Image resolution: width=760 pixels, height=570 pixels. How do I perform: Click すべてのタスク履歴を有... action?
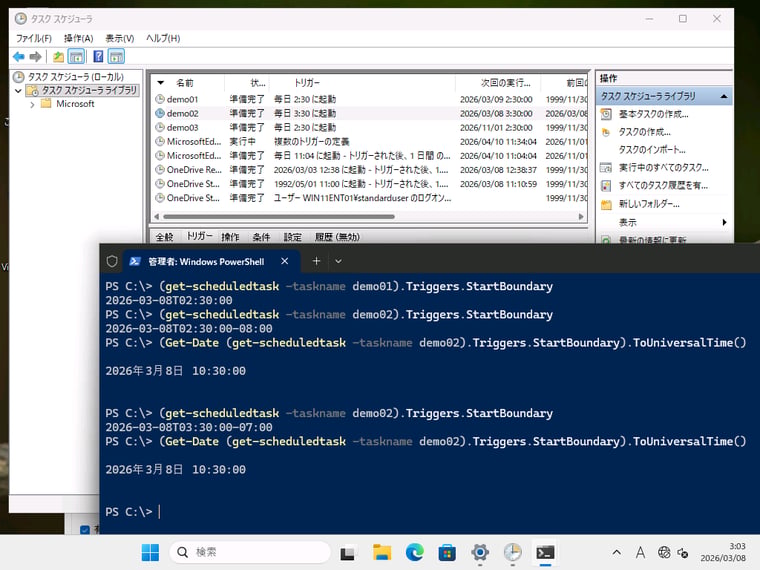pyautogui.click(x=663, y=186)
